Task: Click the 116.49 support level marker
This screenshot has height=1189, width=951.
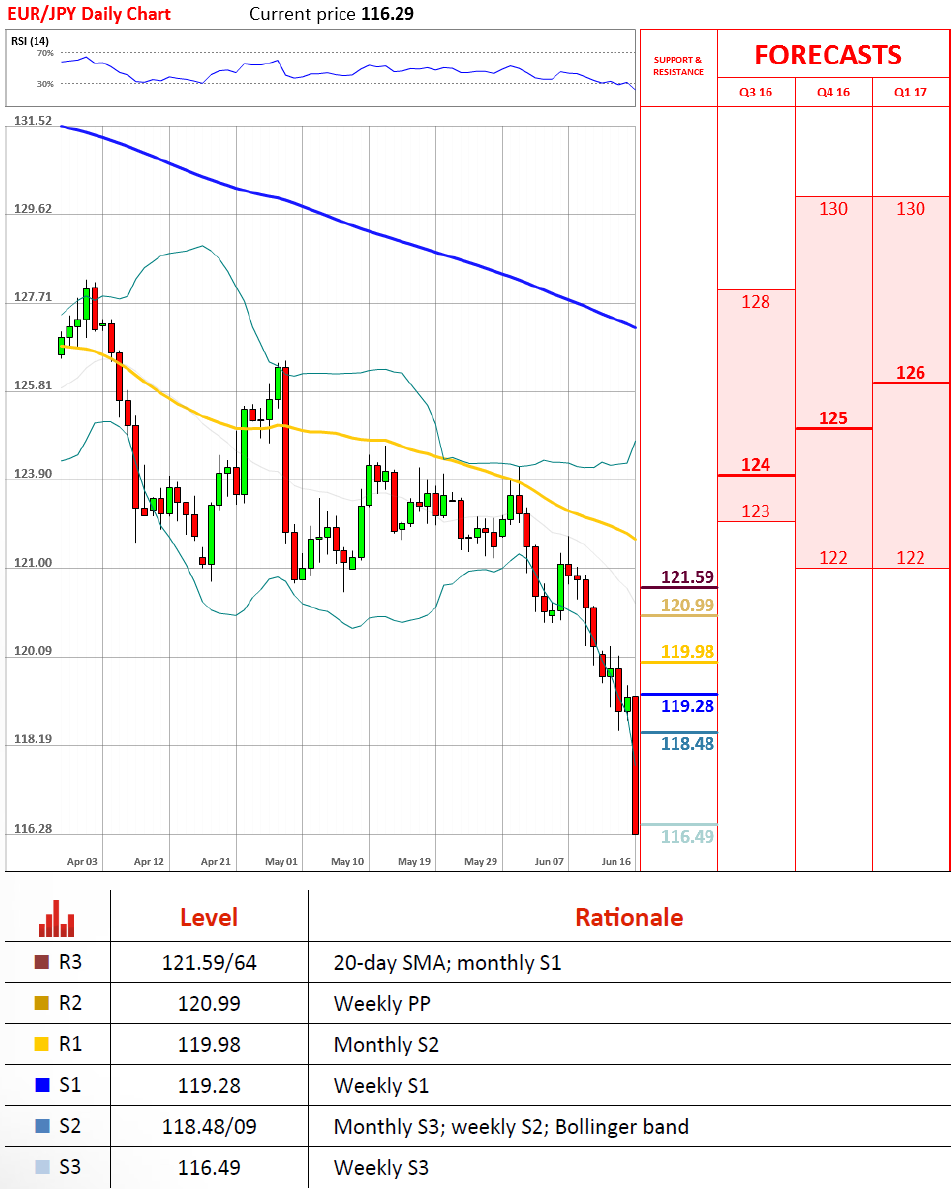Action: 687,836
